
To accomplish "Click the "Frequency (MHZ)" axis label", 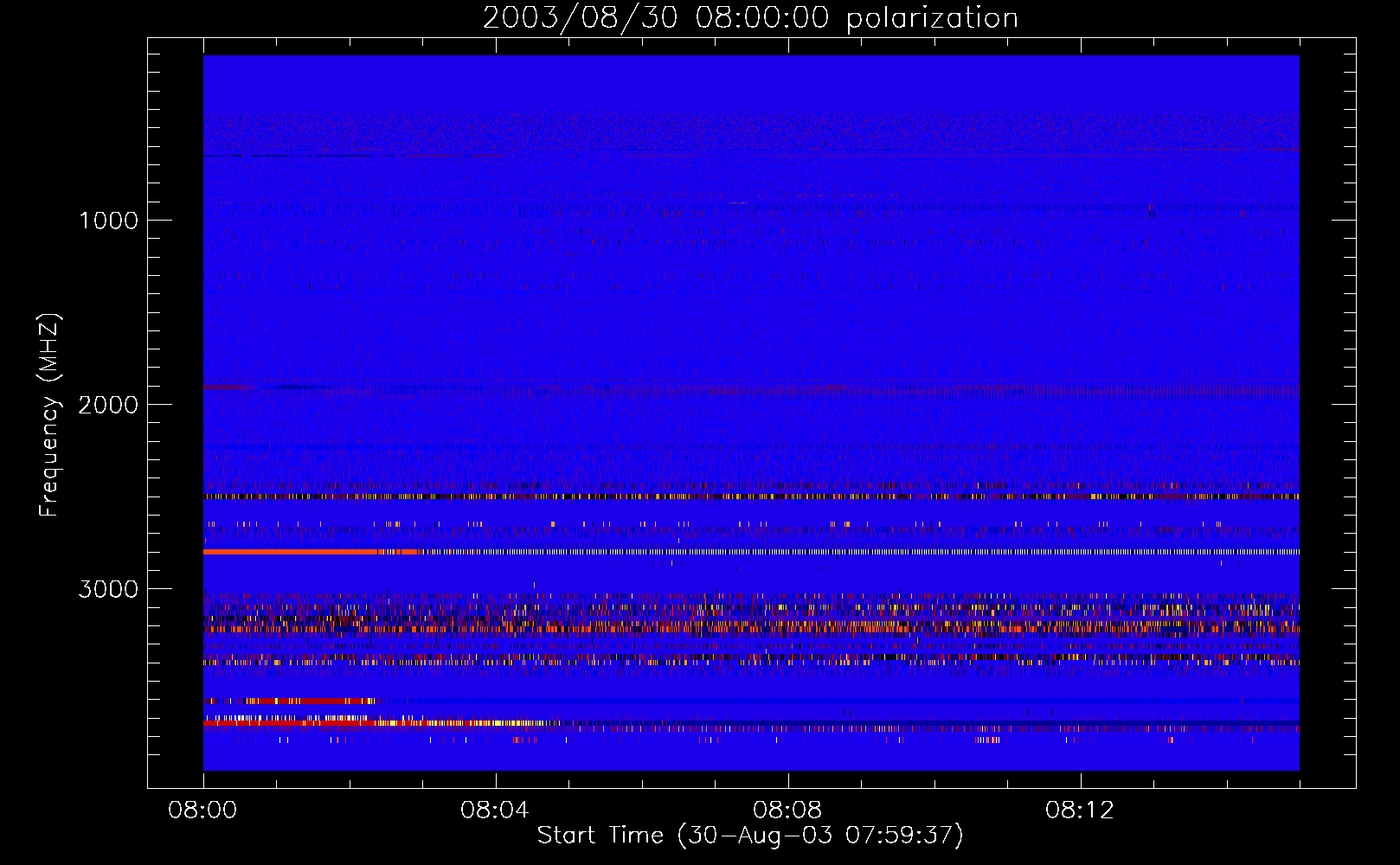I will click(49, 415).
